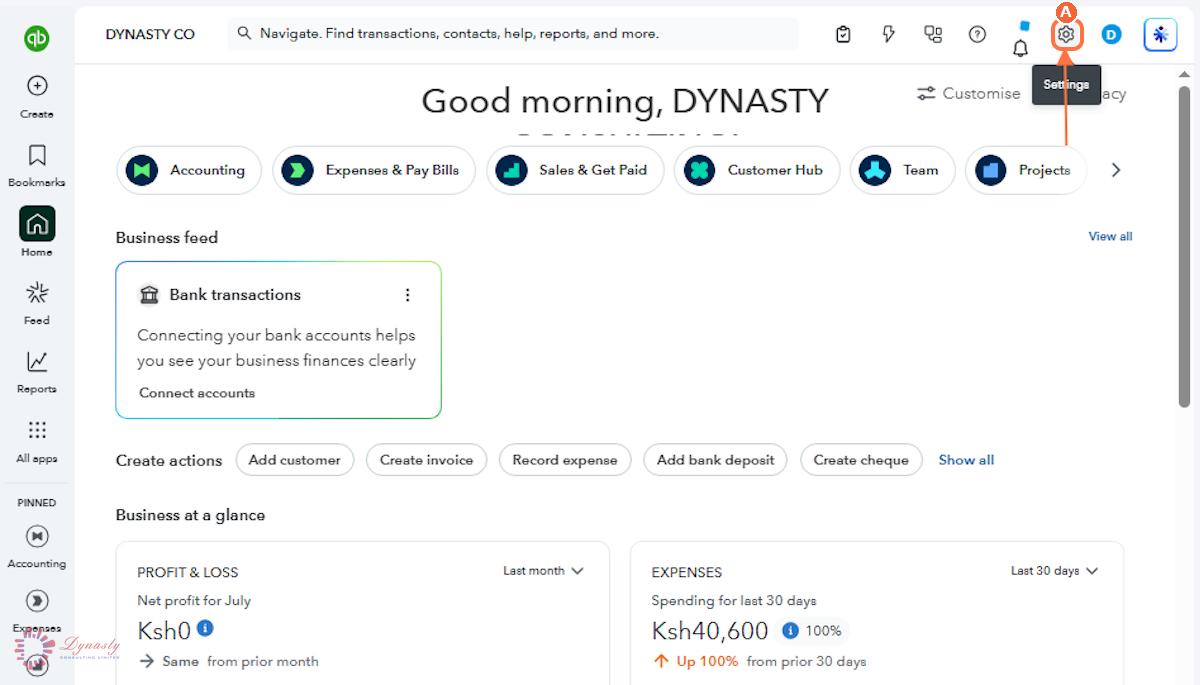Screen dimensions: 1200x685
Task: Open the devices icon in the header
Action: click(x=933, y=35)
